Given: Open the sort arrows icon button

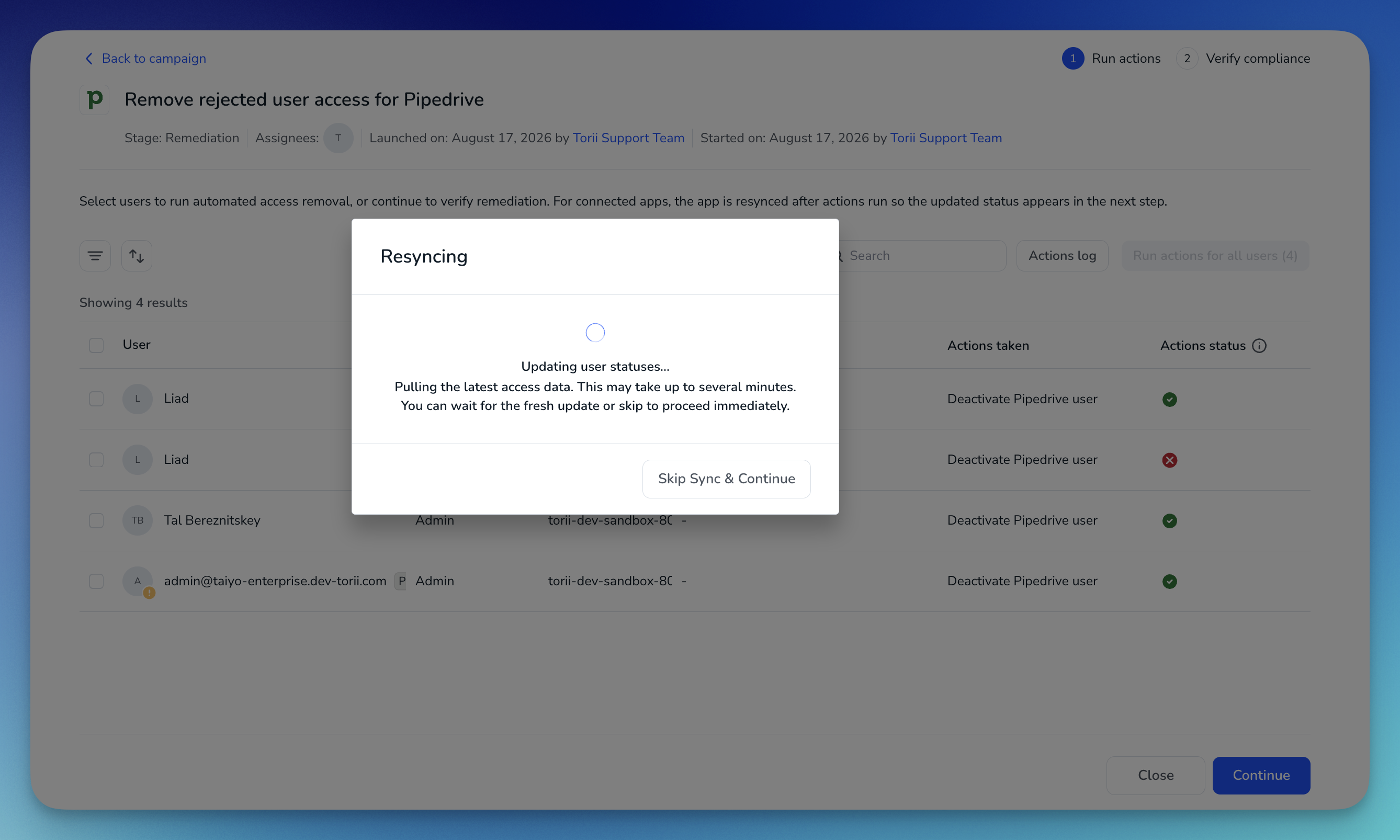Looking at the screenshot, I should pyautogui.click(x=137, y=256).
